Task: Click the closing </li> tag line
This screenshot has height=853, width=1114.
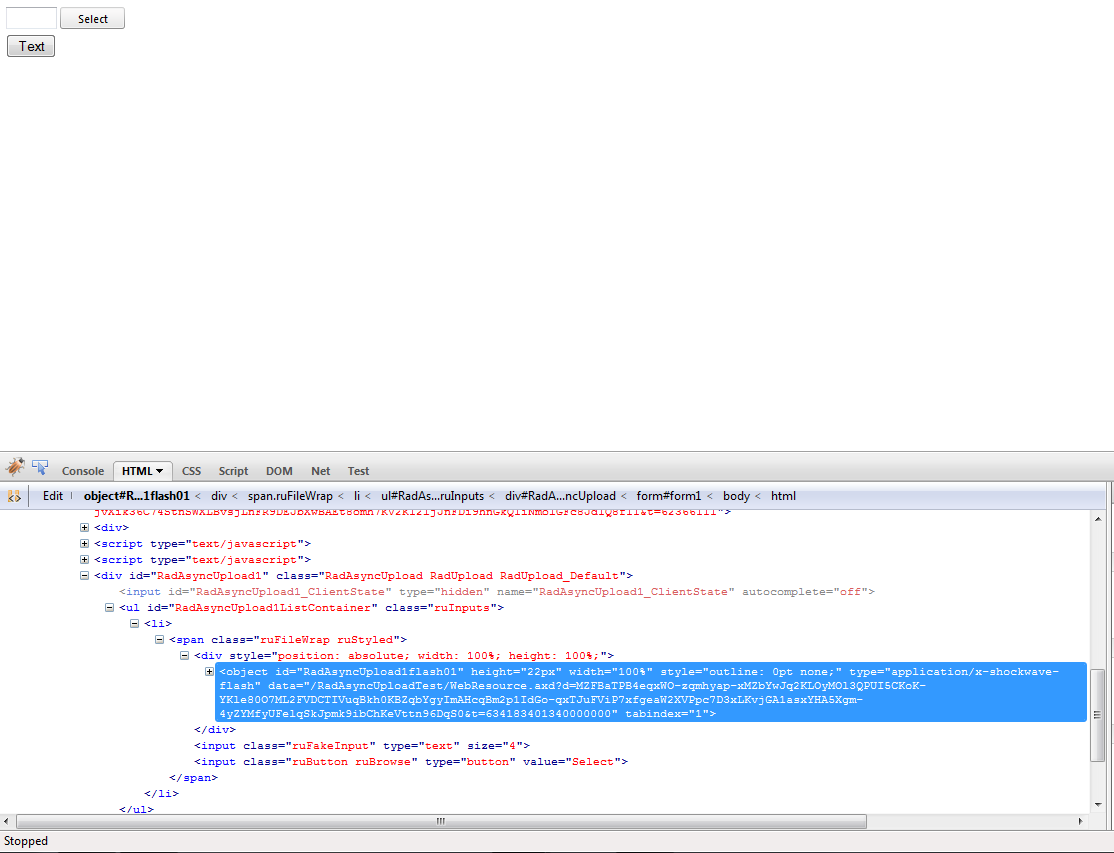Action: coord(161,794)
